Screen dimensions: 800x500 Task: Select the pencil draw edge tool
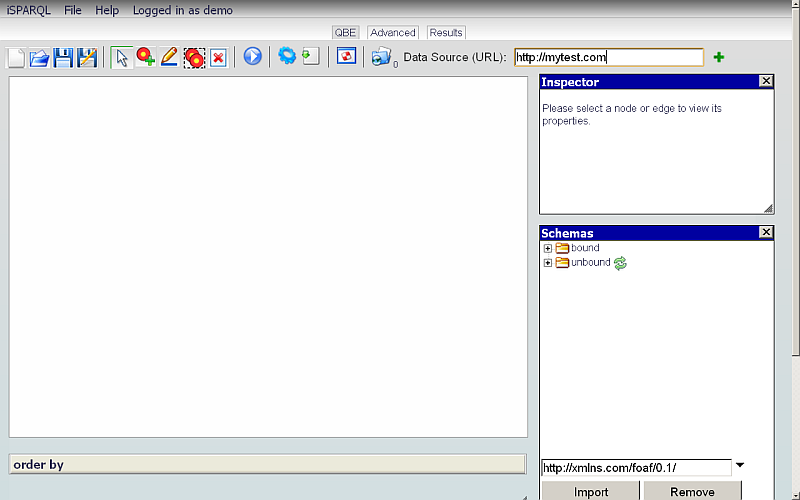(169, 57)
